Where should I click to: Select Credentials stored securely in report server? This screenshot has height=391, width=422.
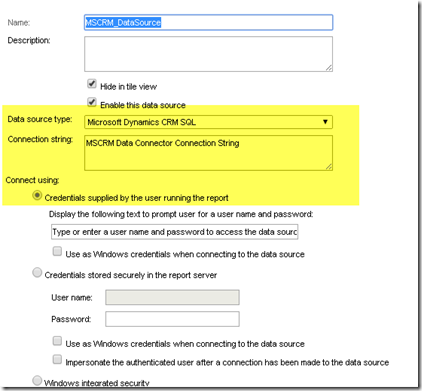click(37, 272)
